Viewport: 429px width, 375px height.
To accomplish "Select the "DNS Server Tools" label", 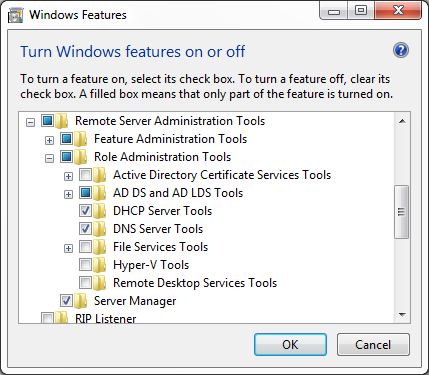I will point(158,229).
